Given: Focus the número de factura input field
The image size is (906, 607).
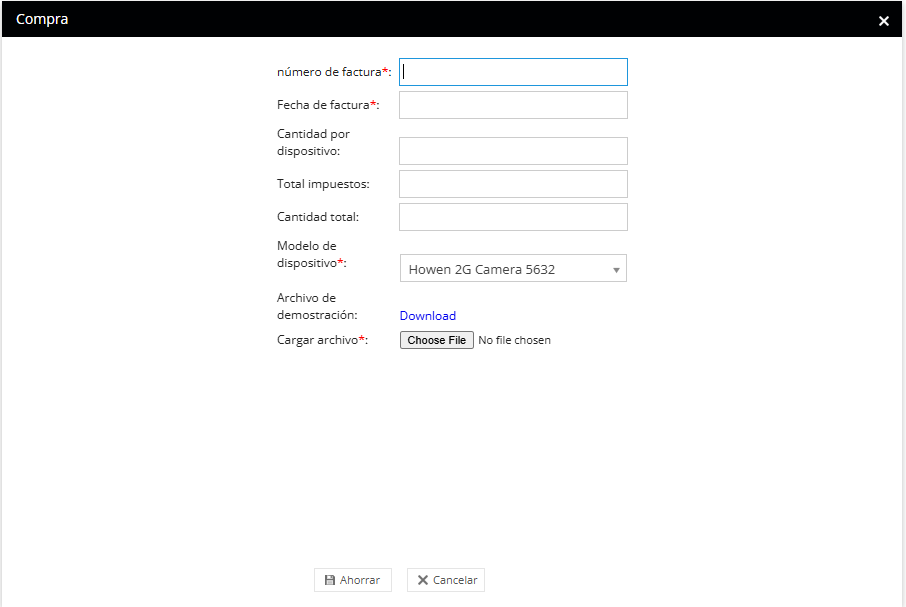Looking at the screenshot, I should (513, 72).
